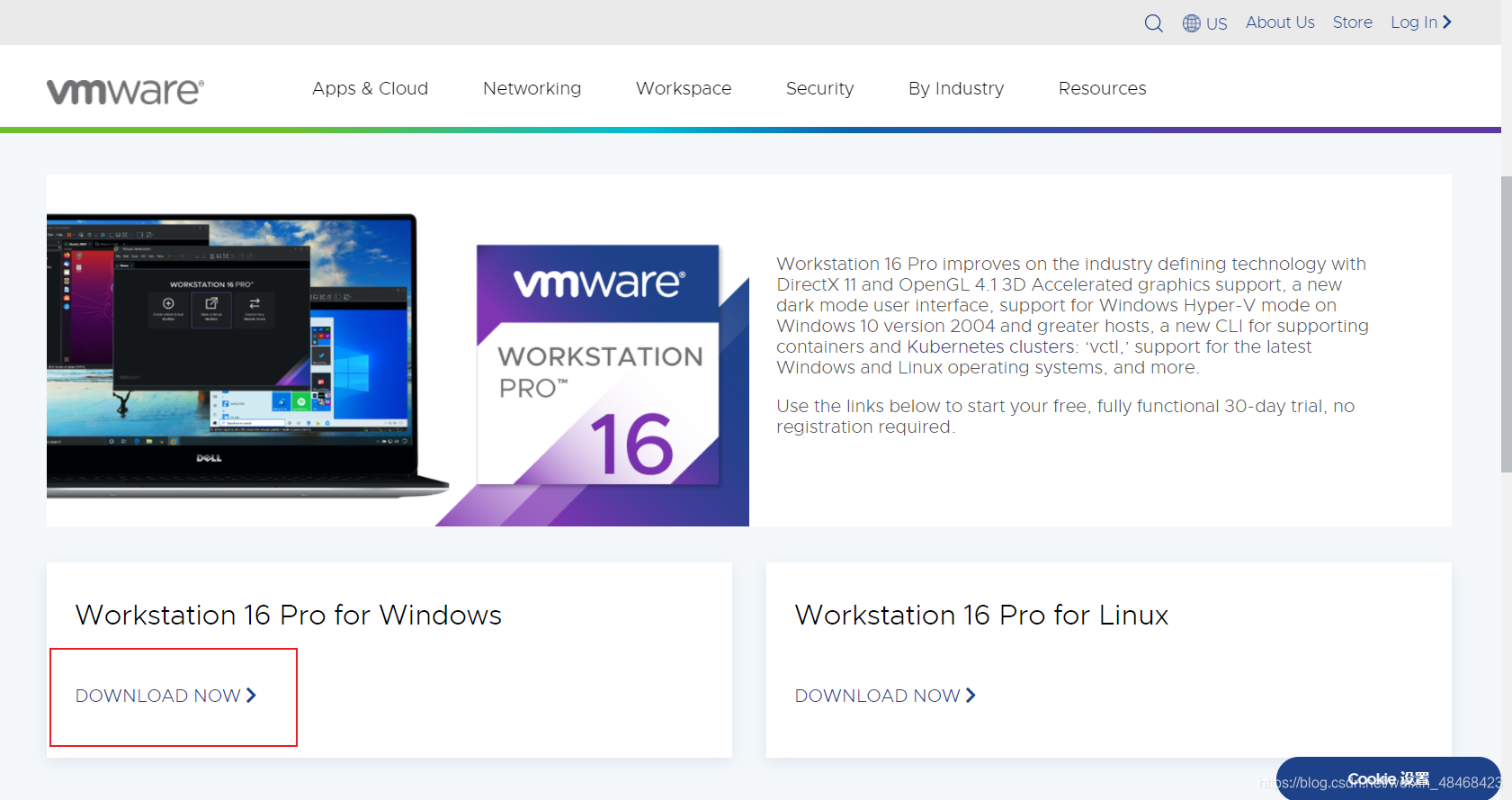The width and height of the screenshot is (1512, 800).
Task: Click the page vertical scrollbar thumb
Action: coord(1506,324)
